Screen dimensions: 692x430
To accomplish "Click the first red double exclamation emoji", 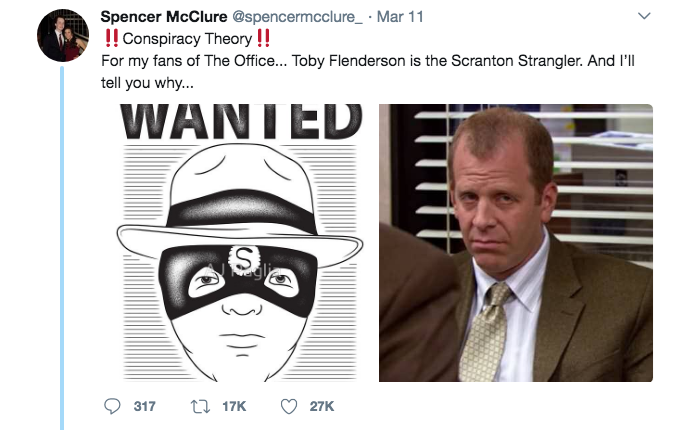I will click(x=111, y=39).
